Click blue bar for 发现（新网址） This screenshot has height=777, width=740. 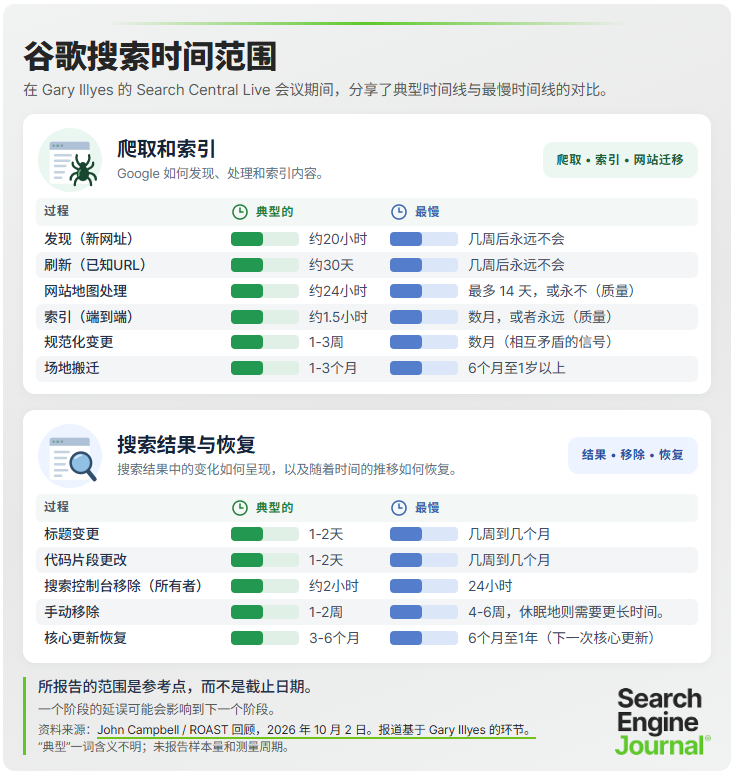[x=424, y=239]
